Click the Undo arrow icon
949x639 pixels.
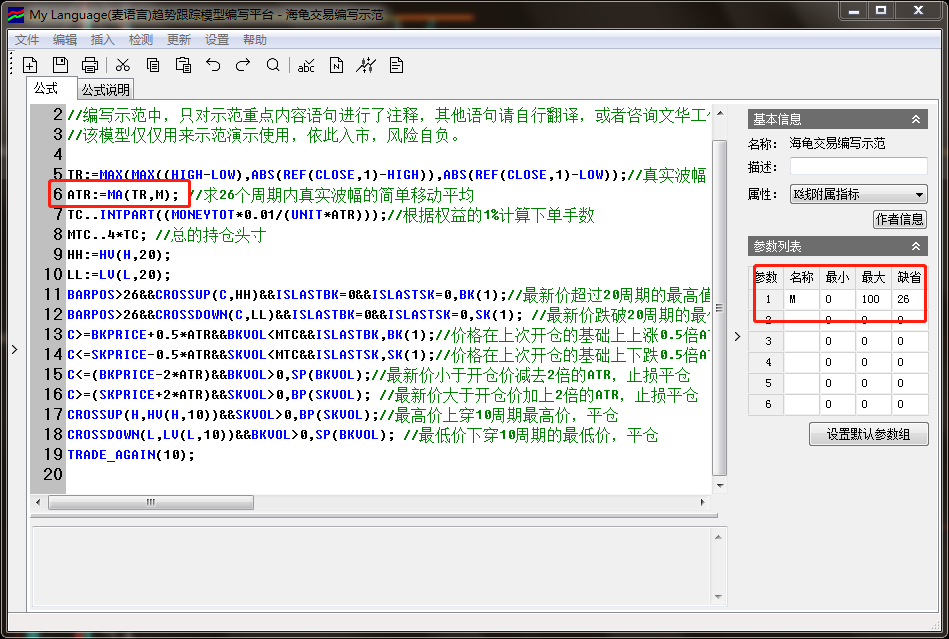click(213, 65)
